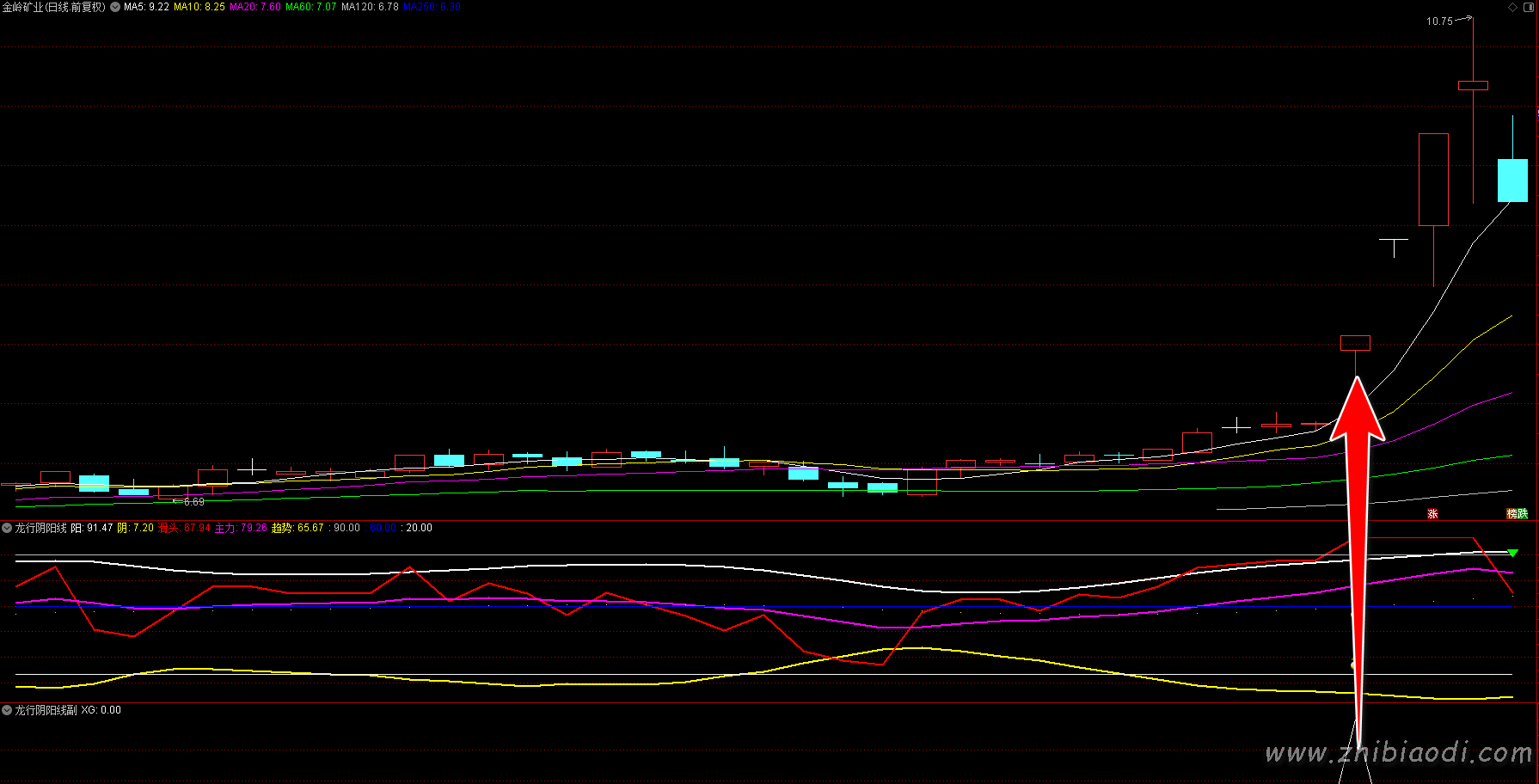Click the MA120: 6.78 label
Screen dimensions: 1539x784
point(370,7)
